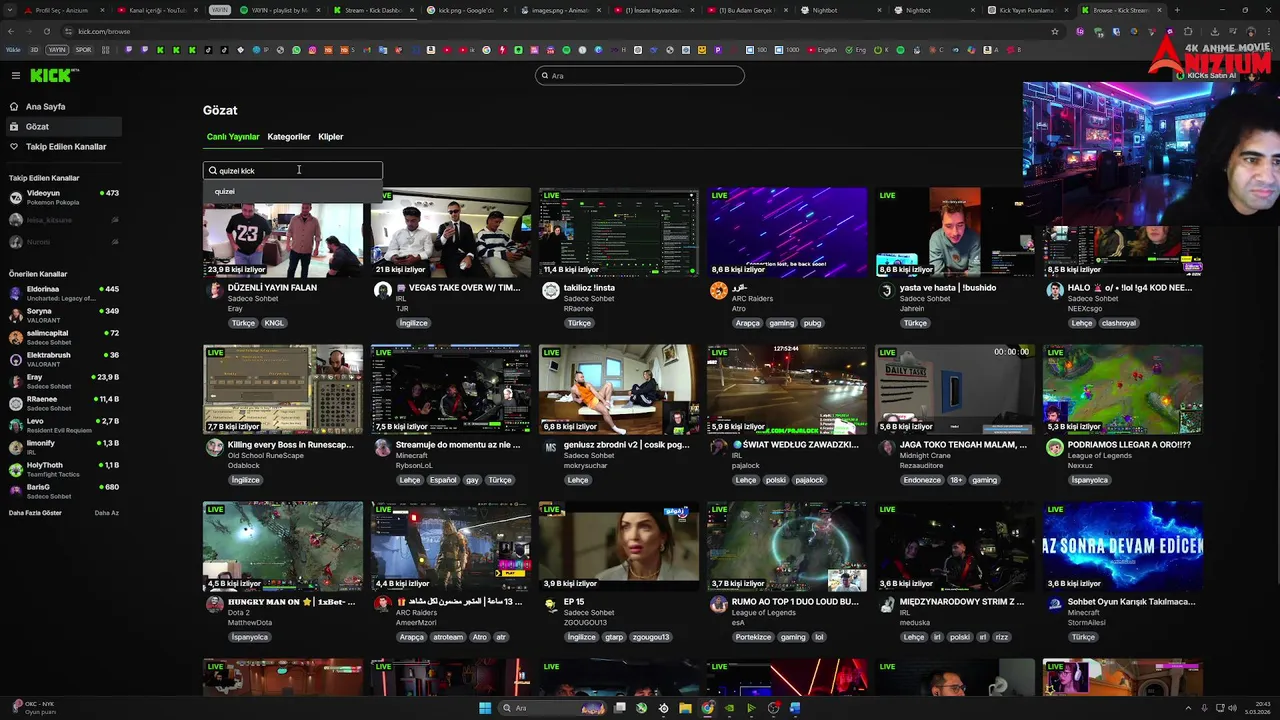1280x720 pixels.
Task: Filter by KNGL tag
Action: (274, 323)
